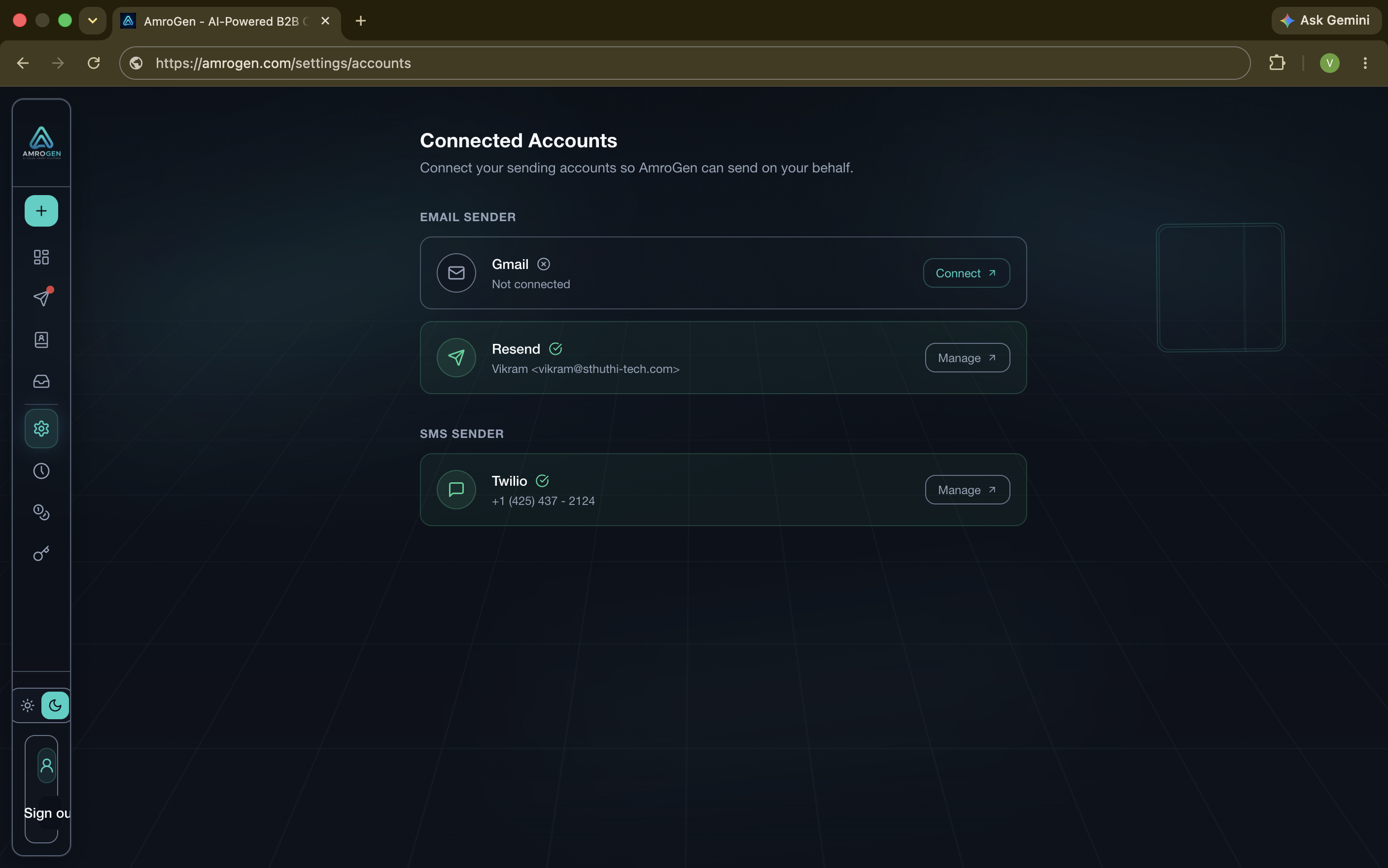Connect the Gmail account

pyautogui.click(x=966, y=273)
